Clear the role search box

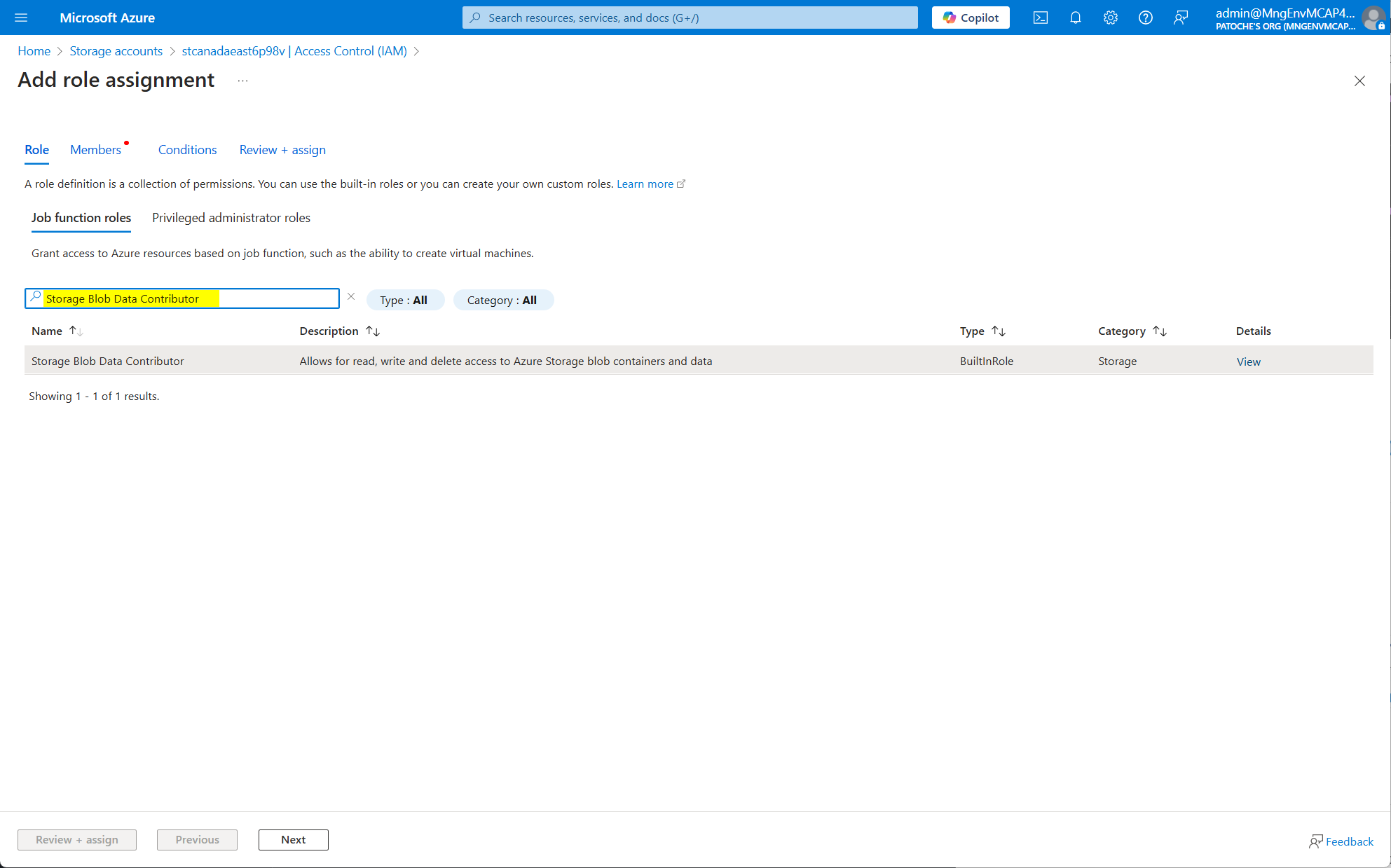(351, 297)
